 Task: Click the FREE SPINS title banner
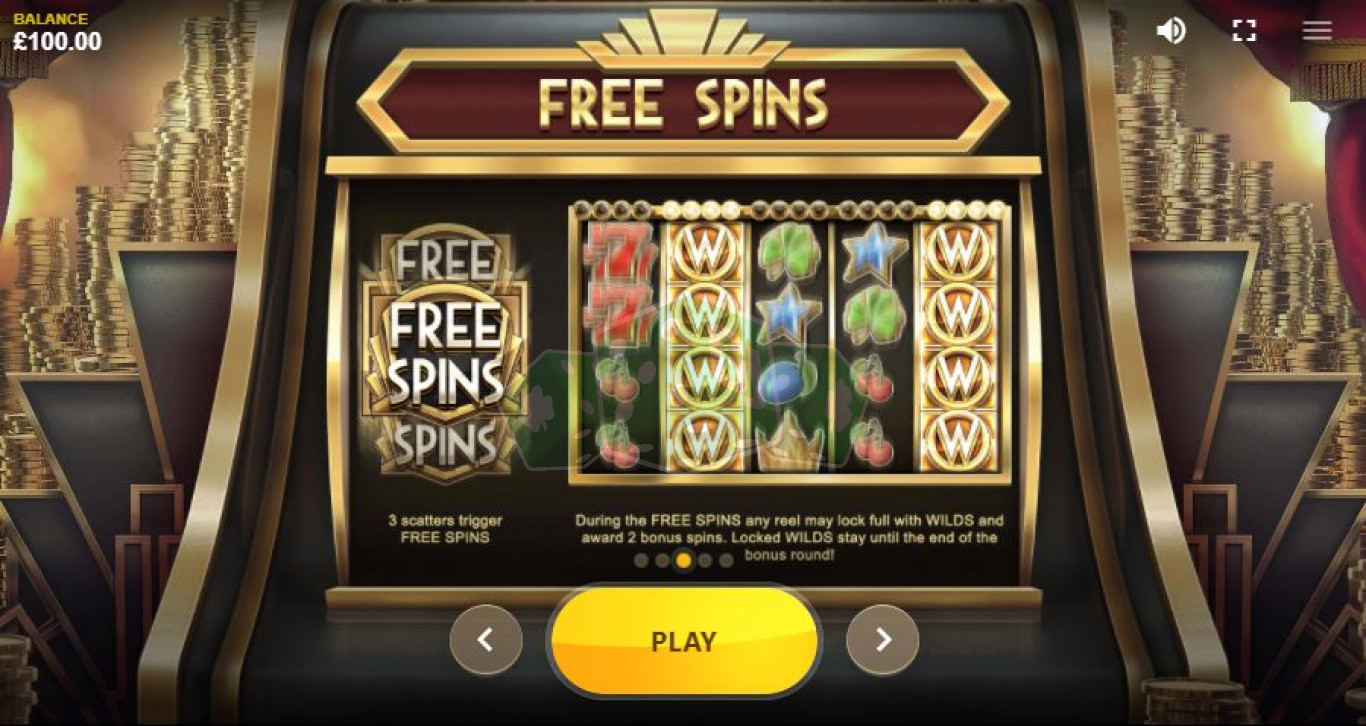(684, 102)
